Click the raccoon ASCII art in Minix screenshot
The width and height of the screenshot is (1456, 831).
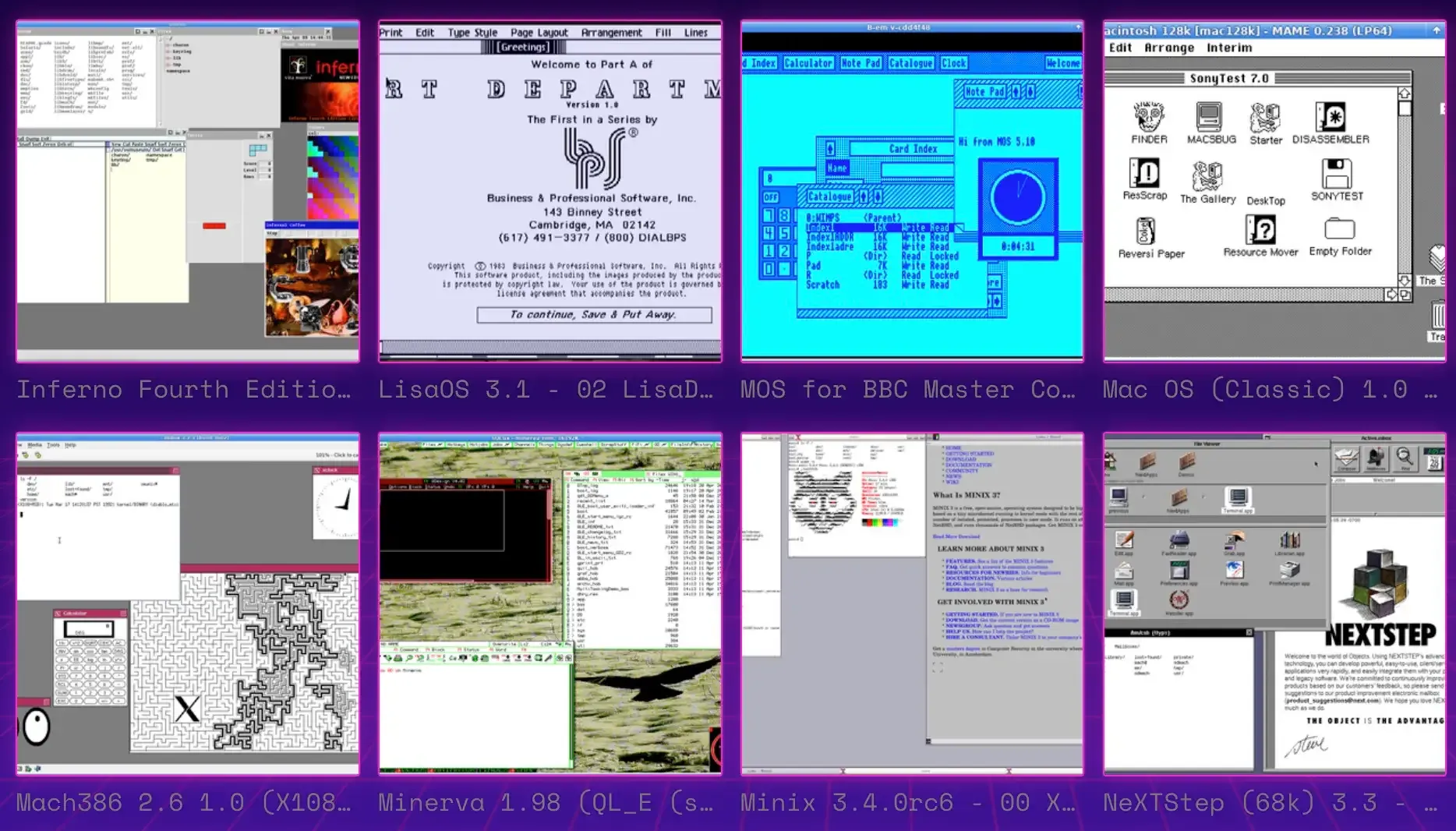[822, 501]
